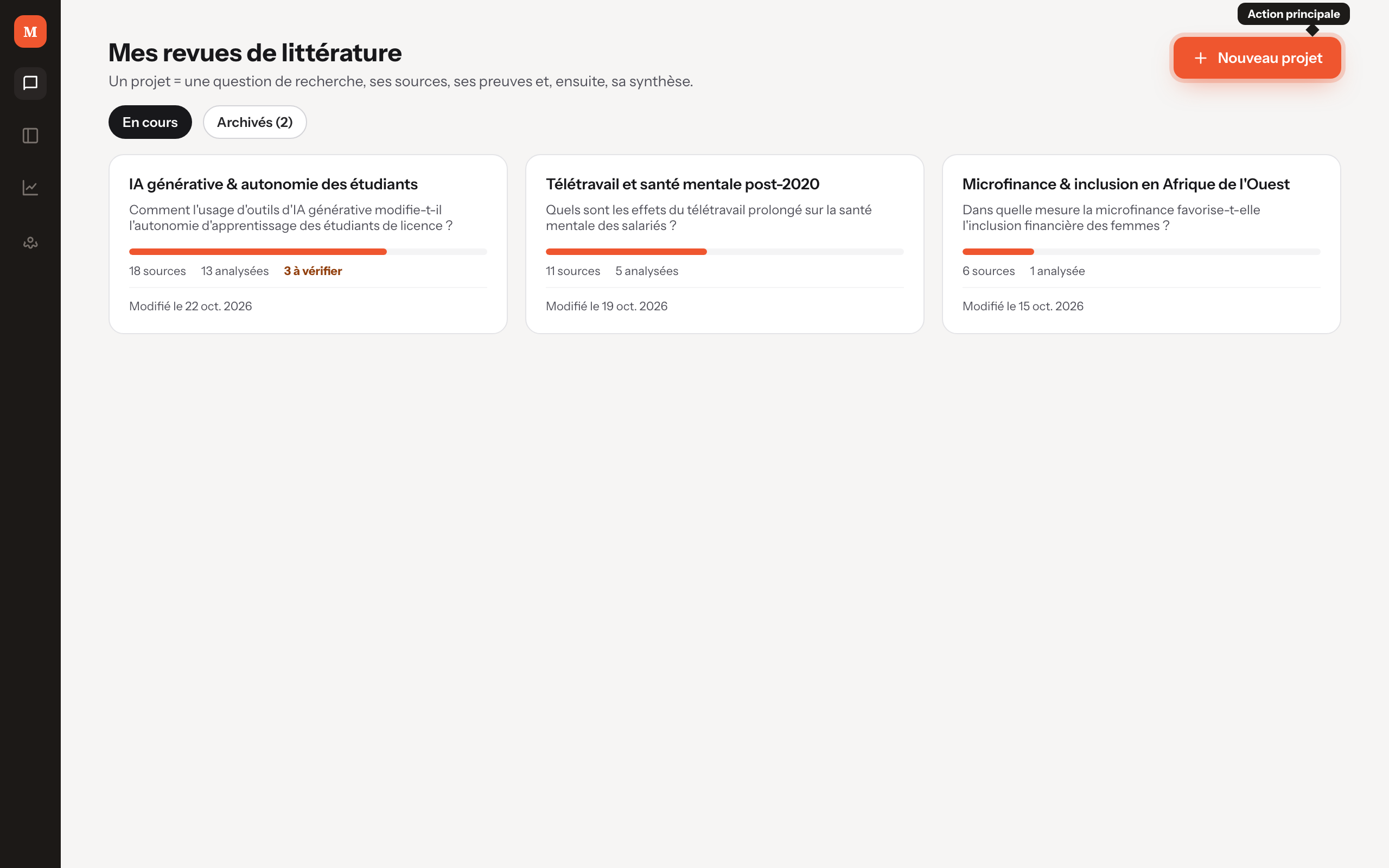Open the chat bubble sidebar icon

pos(30,83)
